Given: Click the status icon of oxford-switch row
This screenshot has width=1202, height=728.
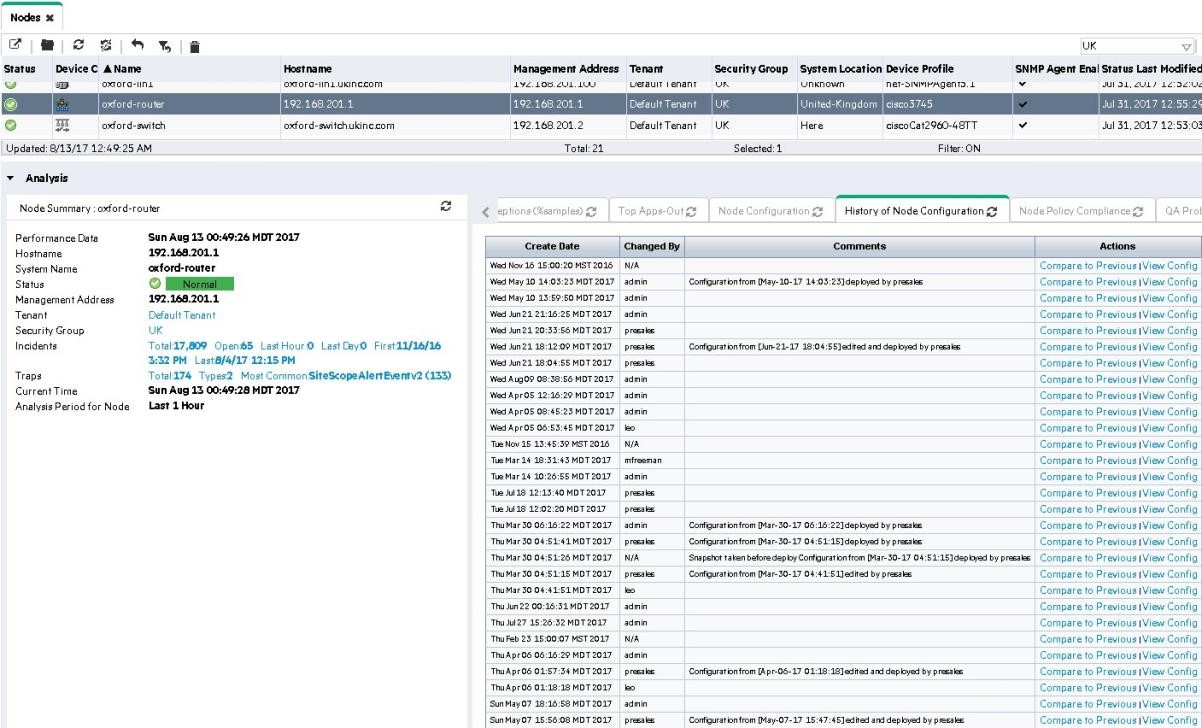Looking at the screenshot, I should 10,125.
